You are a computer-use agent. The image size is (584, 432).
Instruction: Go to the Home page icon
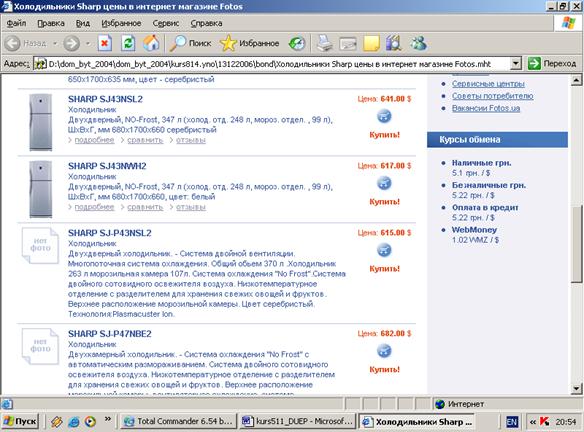151,43
